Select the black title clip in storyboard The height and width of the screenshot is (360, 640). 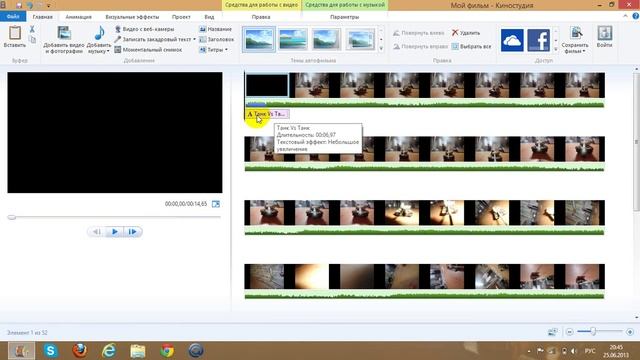coord(267,85)
